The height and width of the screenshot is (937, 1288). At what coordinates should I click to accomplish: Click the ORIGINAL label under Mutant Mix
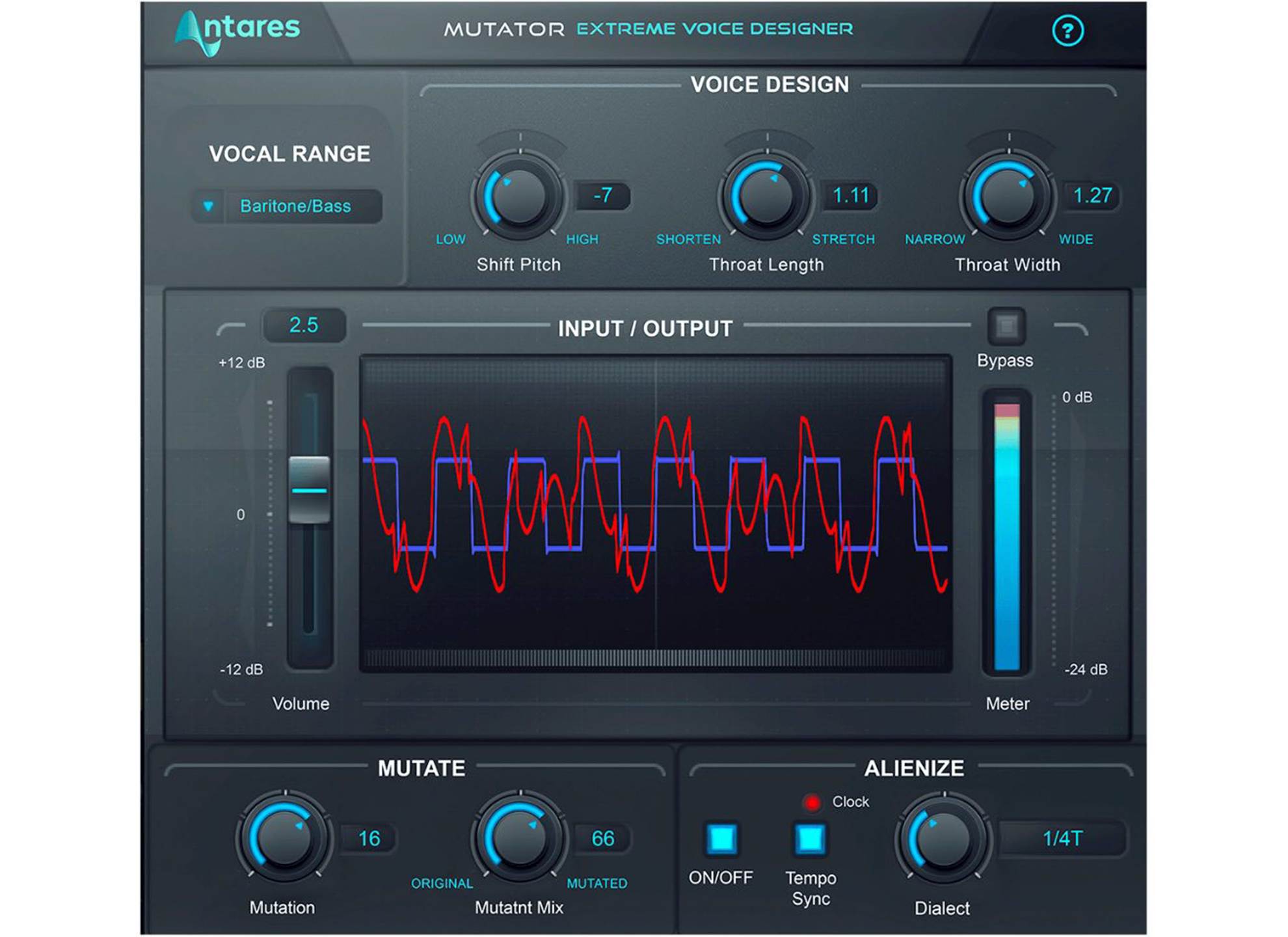pos(442,884)
